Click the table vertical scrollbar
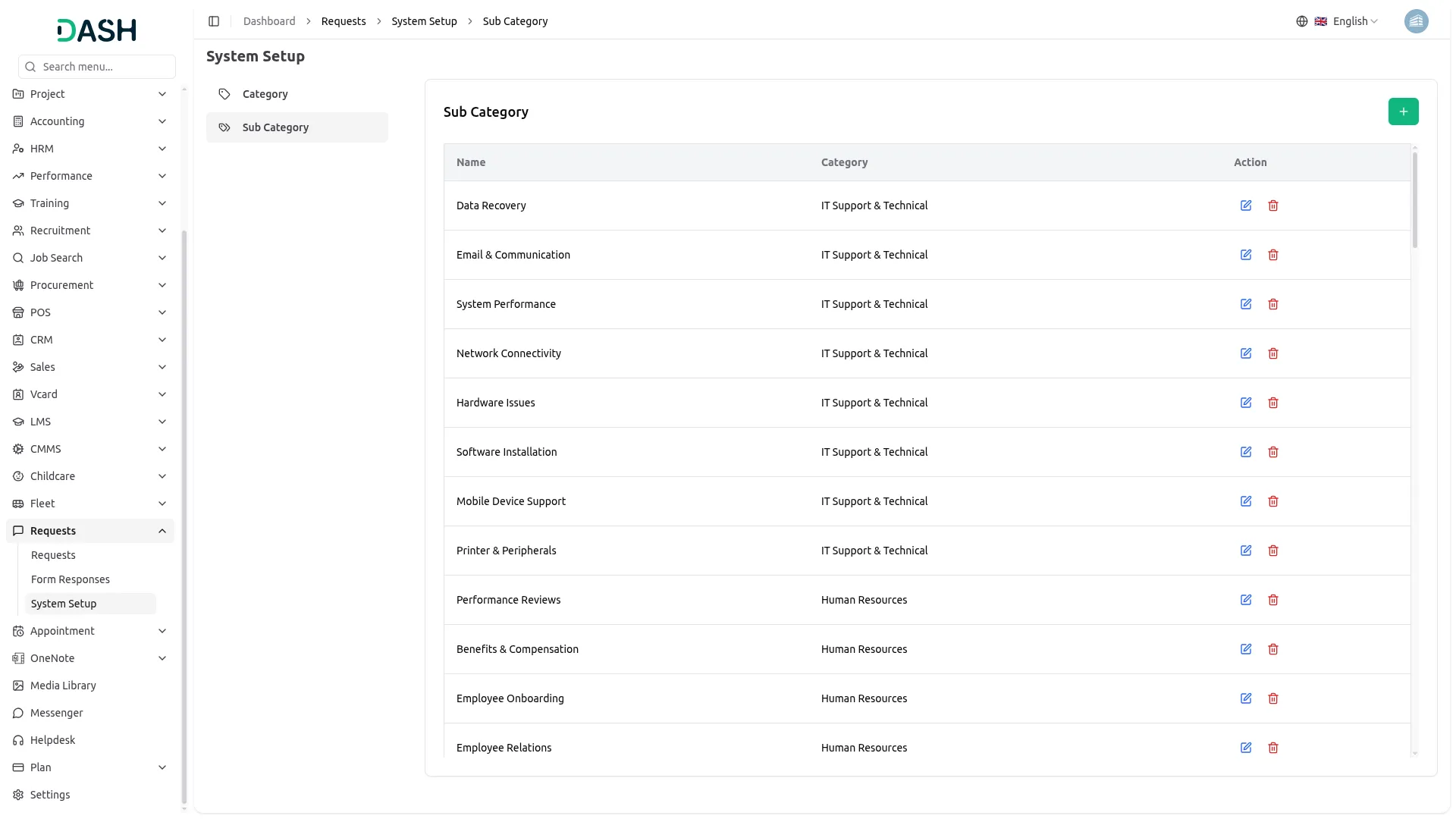1456x819 pixels. click(1414, 201)
